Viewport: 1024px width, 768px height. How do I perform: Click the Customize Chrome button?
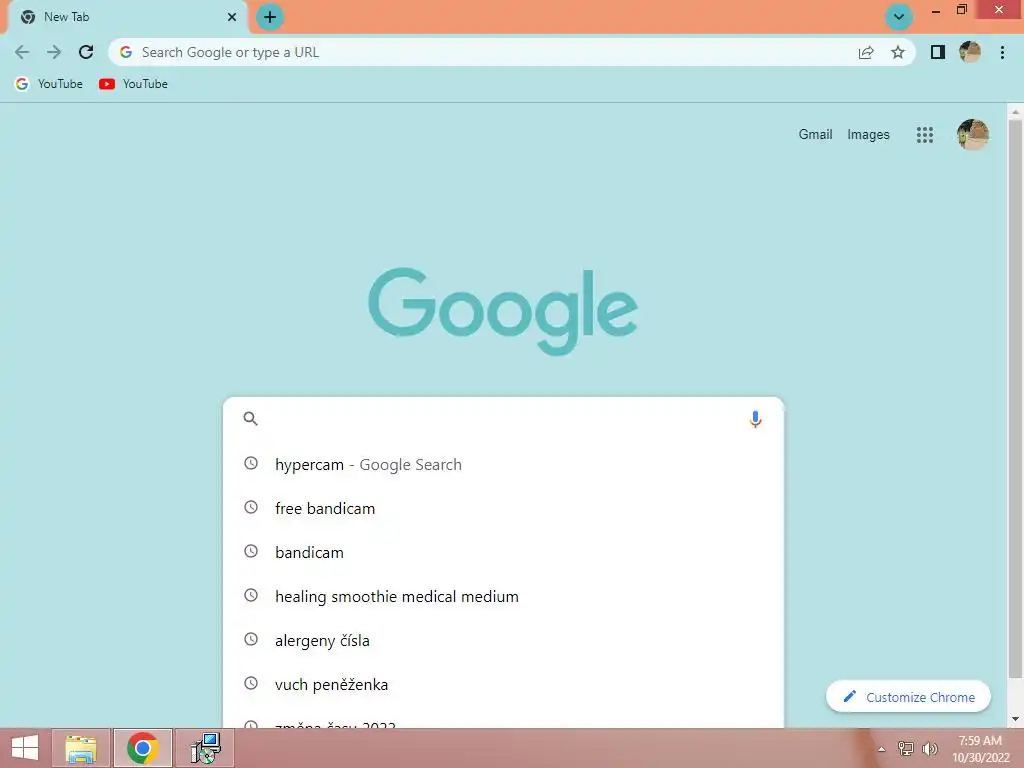[908, 697]
